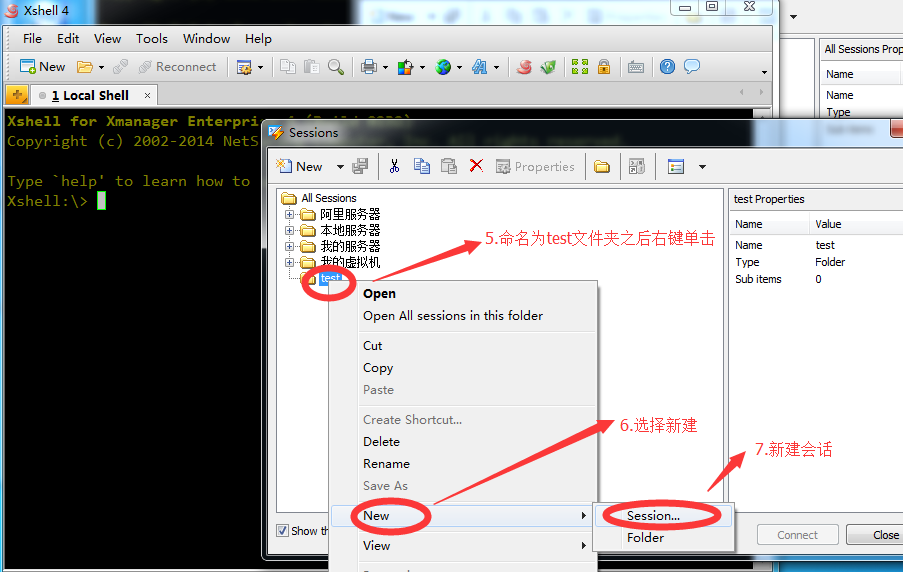903x572 pixels.
Task: Click the icon next to the New dropdown in Sessions
Action: point(360,166)
